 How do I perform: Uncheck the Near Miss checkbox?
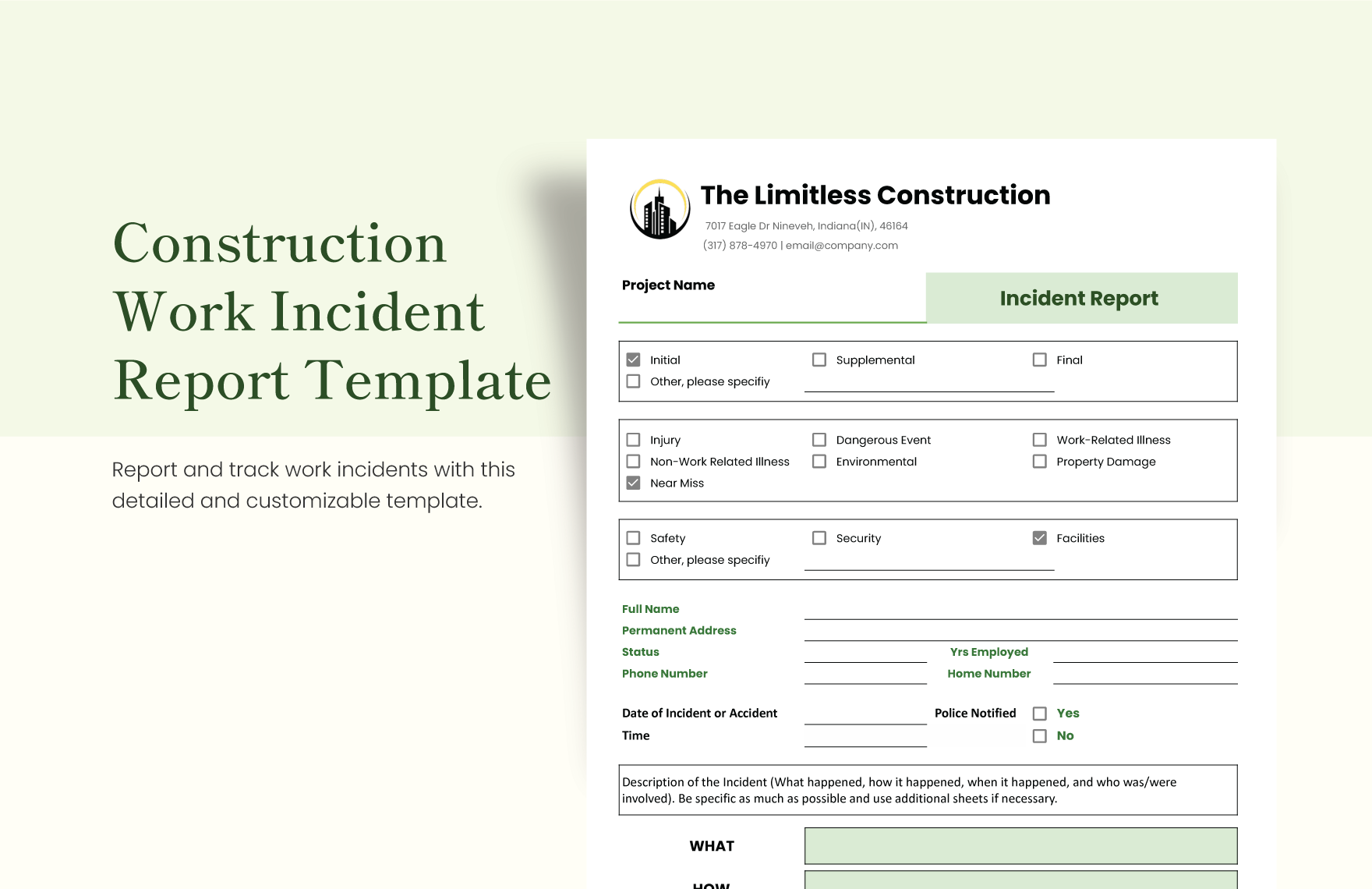coord(633,483)
